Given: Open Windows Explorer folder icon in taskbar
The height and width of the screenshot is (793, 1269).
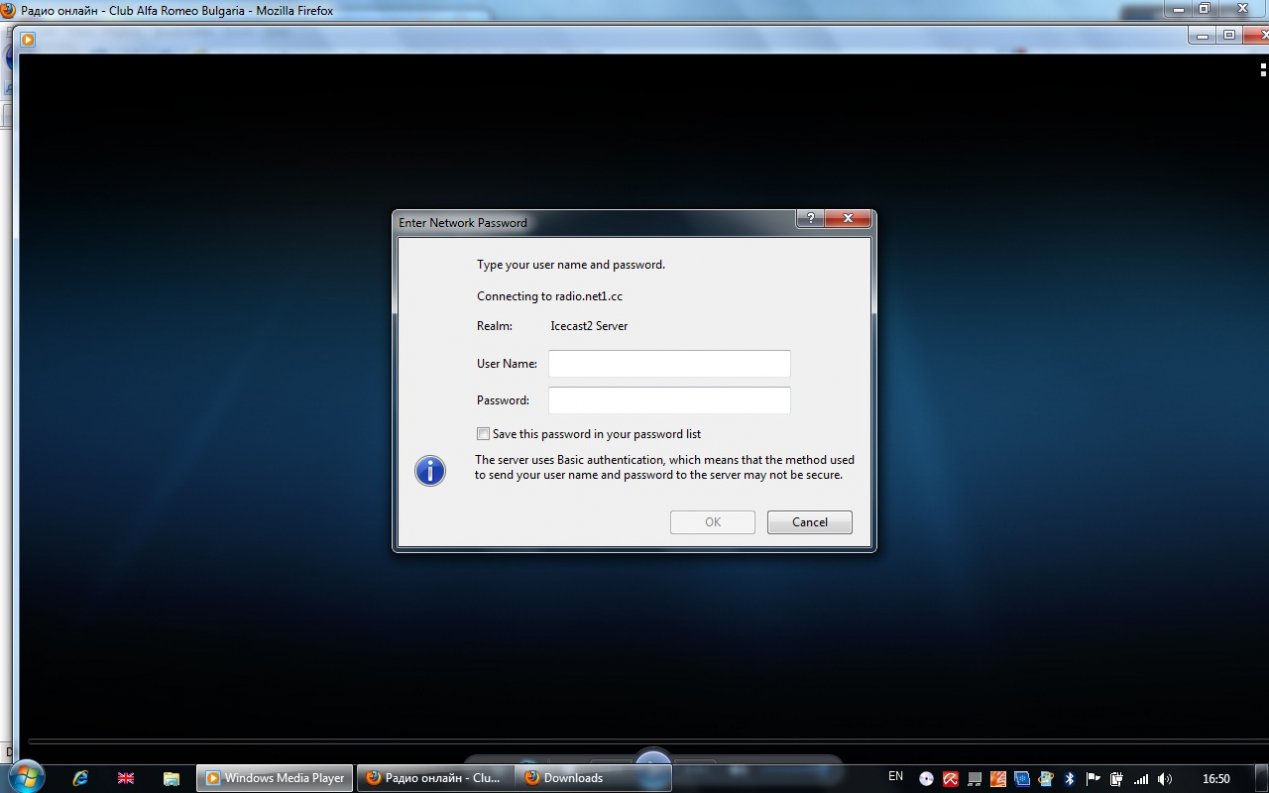Looking at the screenshot, I should pyautogui.click(x=171, y=778).
